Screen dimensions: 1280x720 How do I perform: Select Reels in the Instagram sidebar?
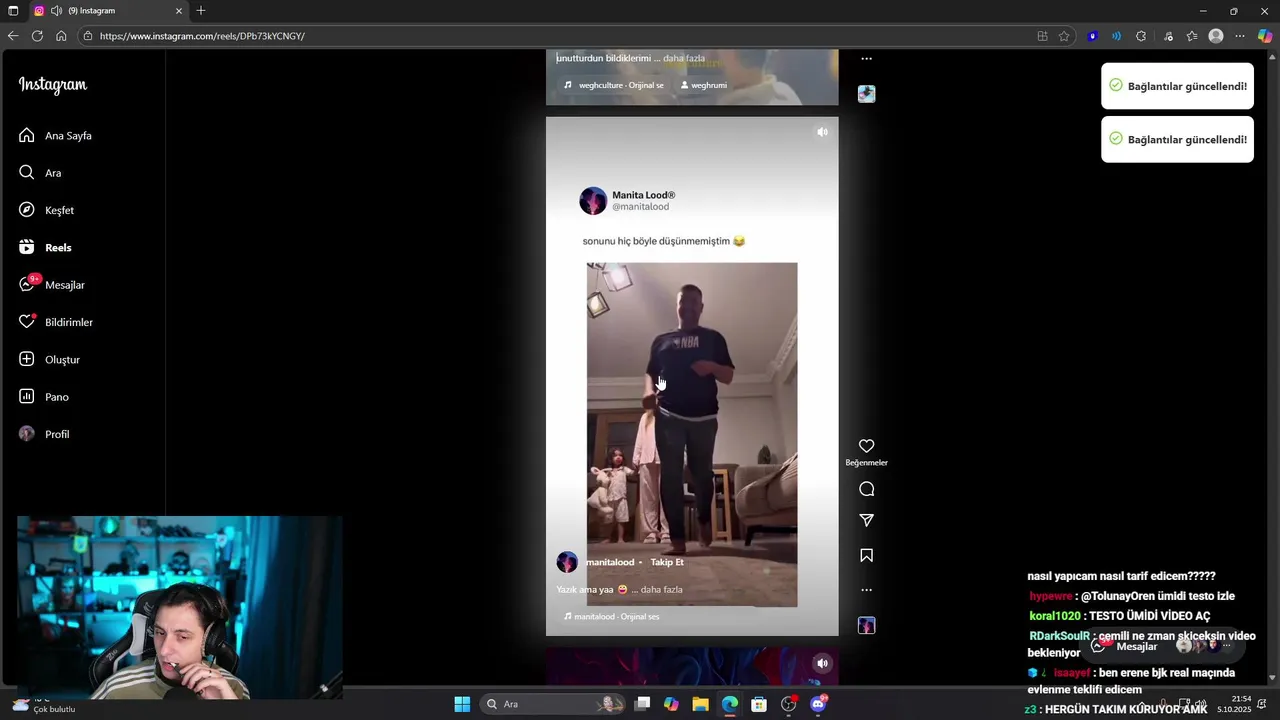(45, 247)
